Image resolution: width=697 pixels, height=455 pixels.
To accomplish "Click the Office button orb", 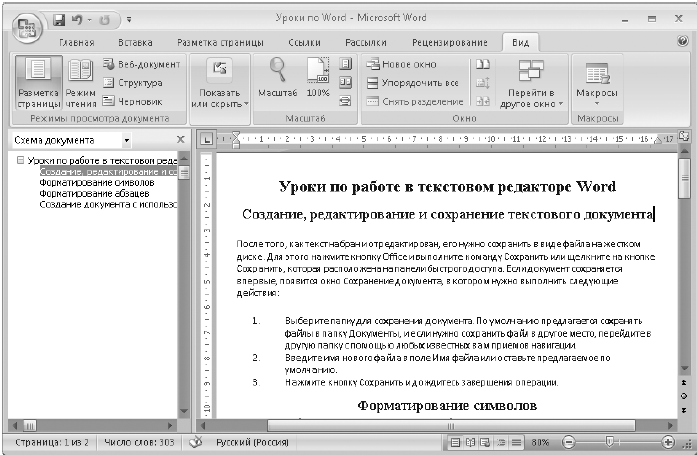I will (27, 28).
